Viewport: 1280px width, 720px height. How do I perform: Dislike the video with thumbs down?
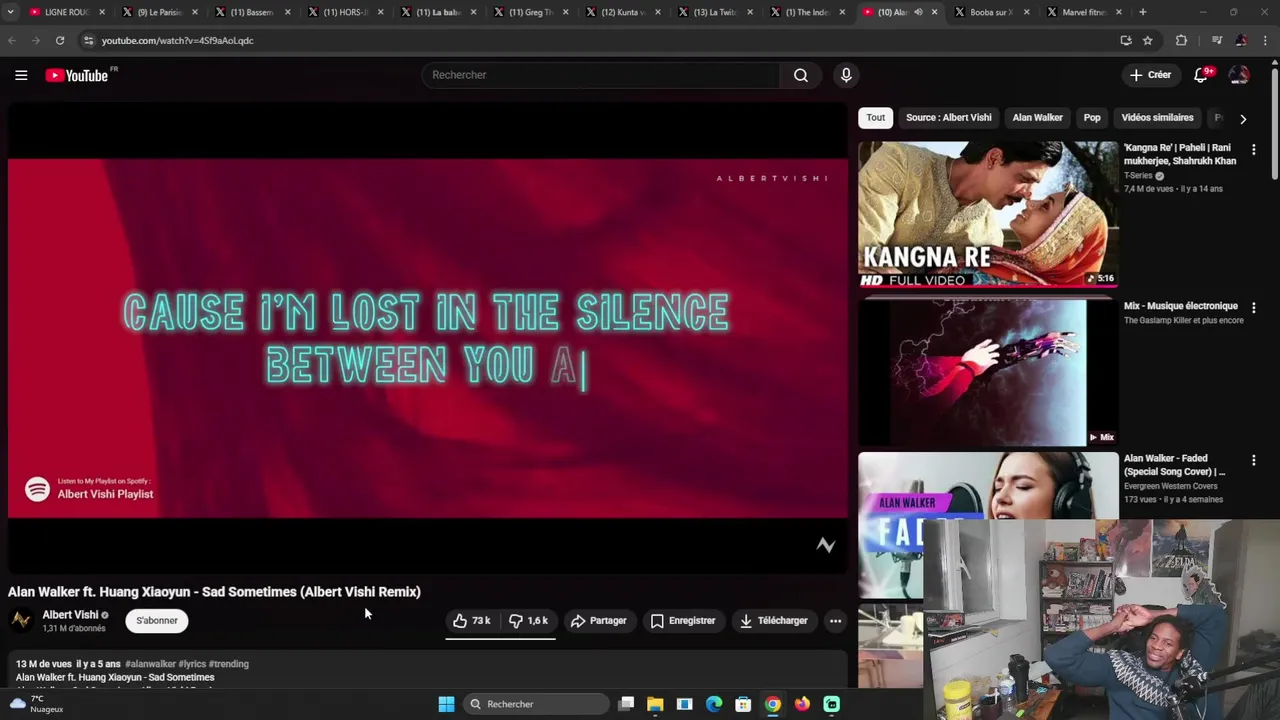click(x=529, y=621)
